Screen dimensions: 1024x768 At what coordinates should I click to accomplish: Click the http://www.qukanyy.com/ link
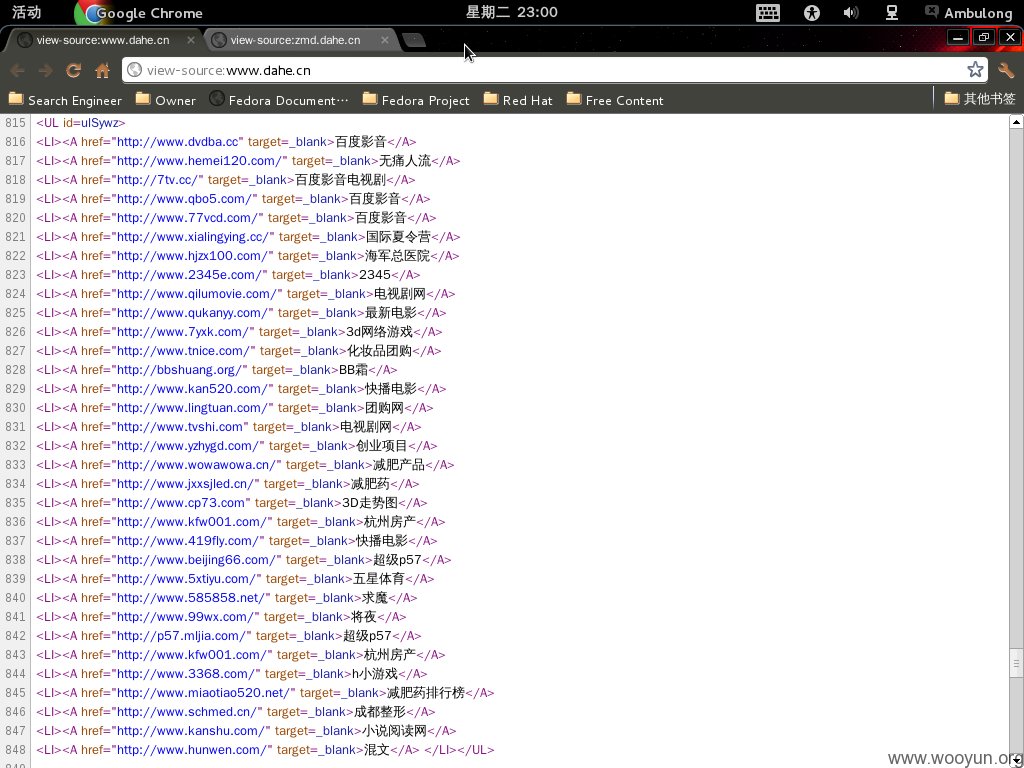193,312
